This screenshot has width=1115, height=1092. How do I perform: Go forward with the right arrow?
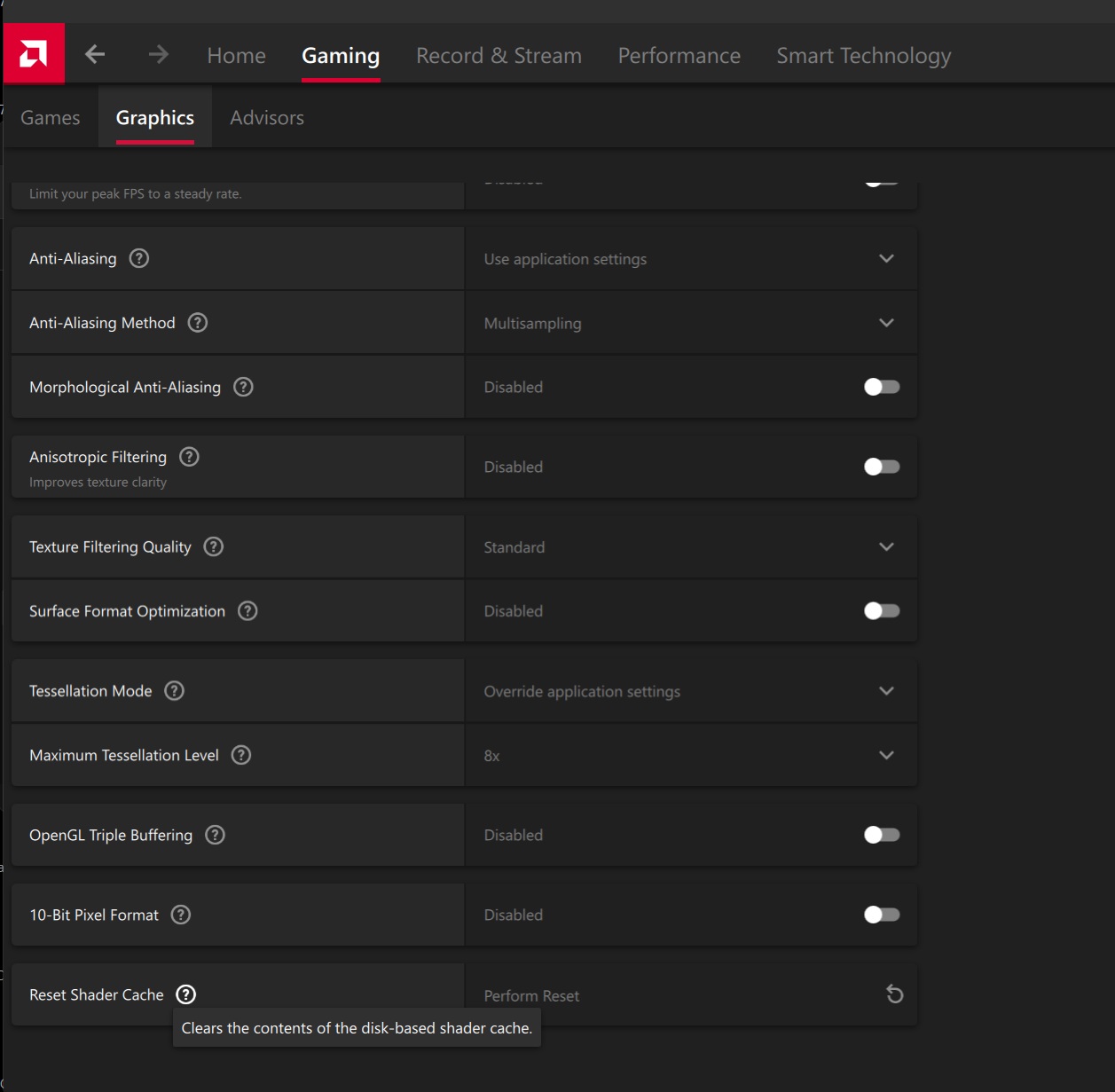[159, 55]
